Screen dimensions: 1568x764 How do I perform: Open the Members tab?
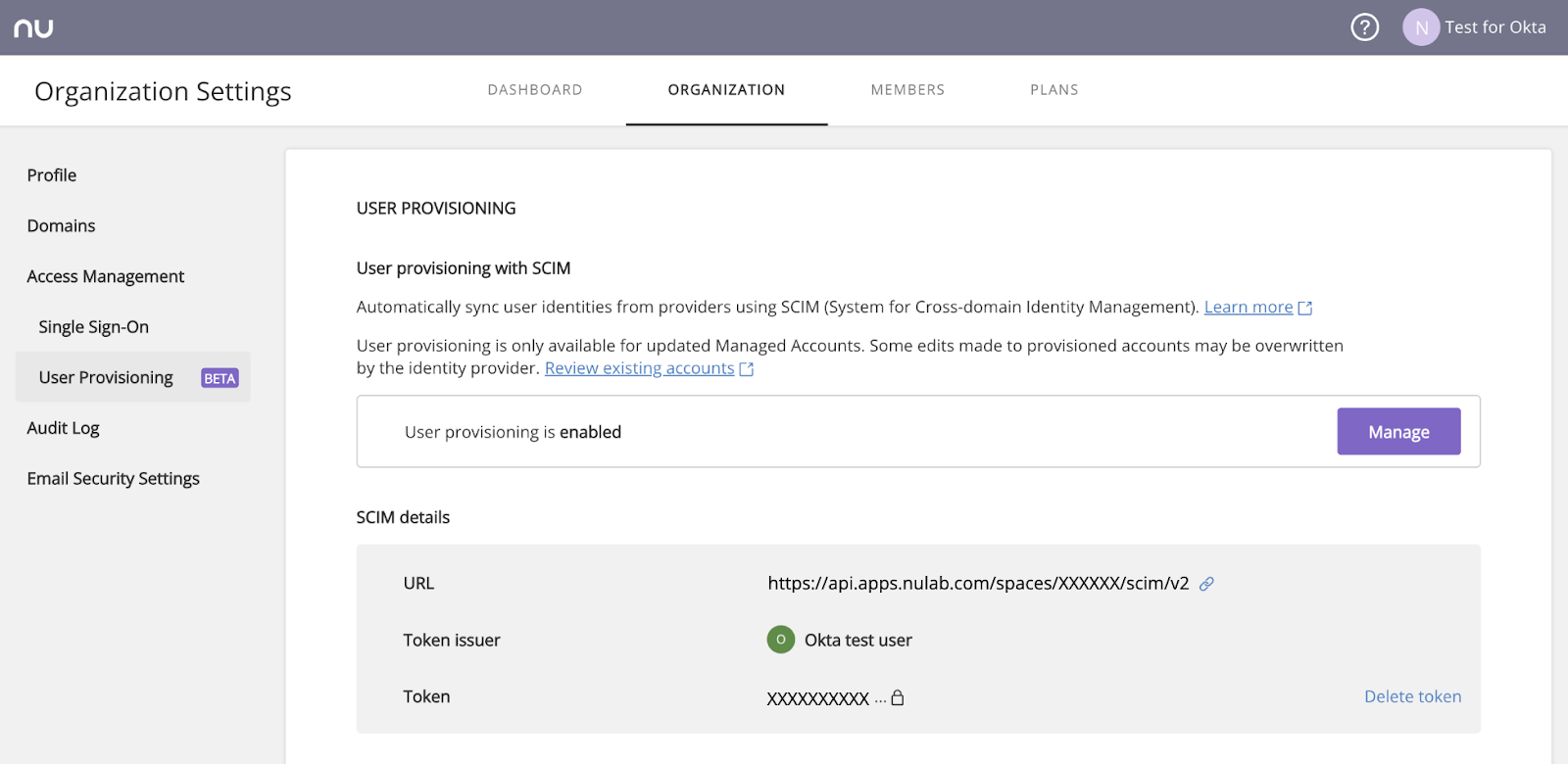(x=907, y=90)
